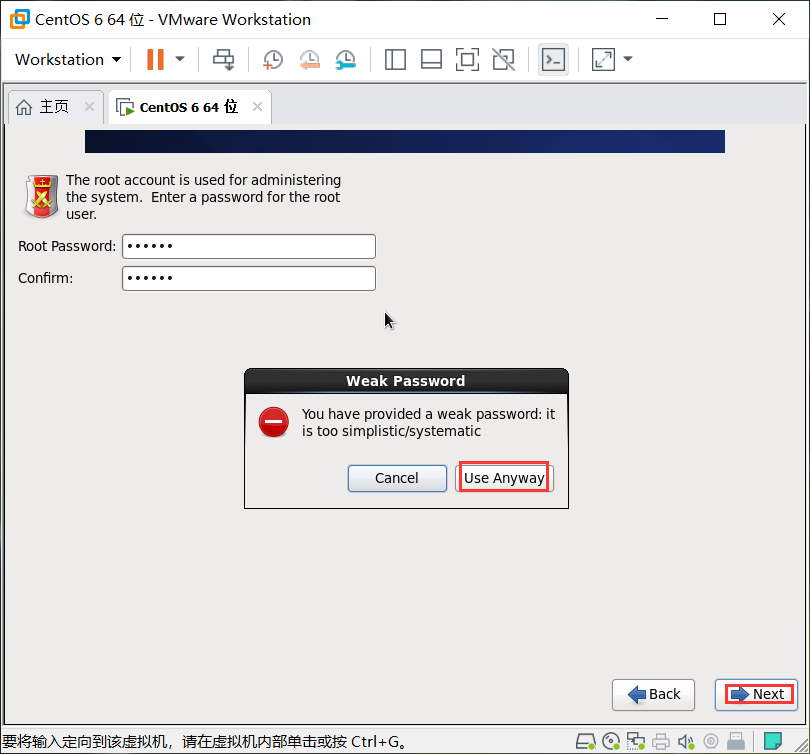Focus the Confirm password field

(248, 278)
